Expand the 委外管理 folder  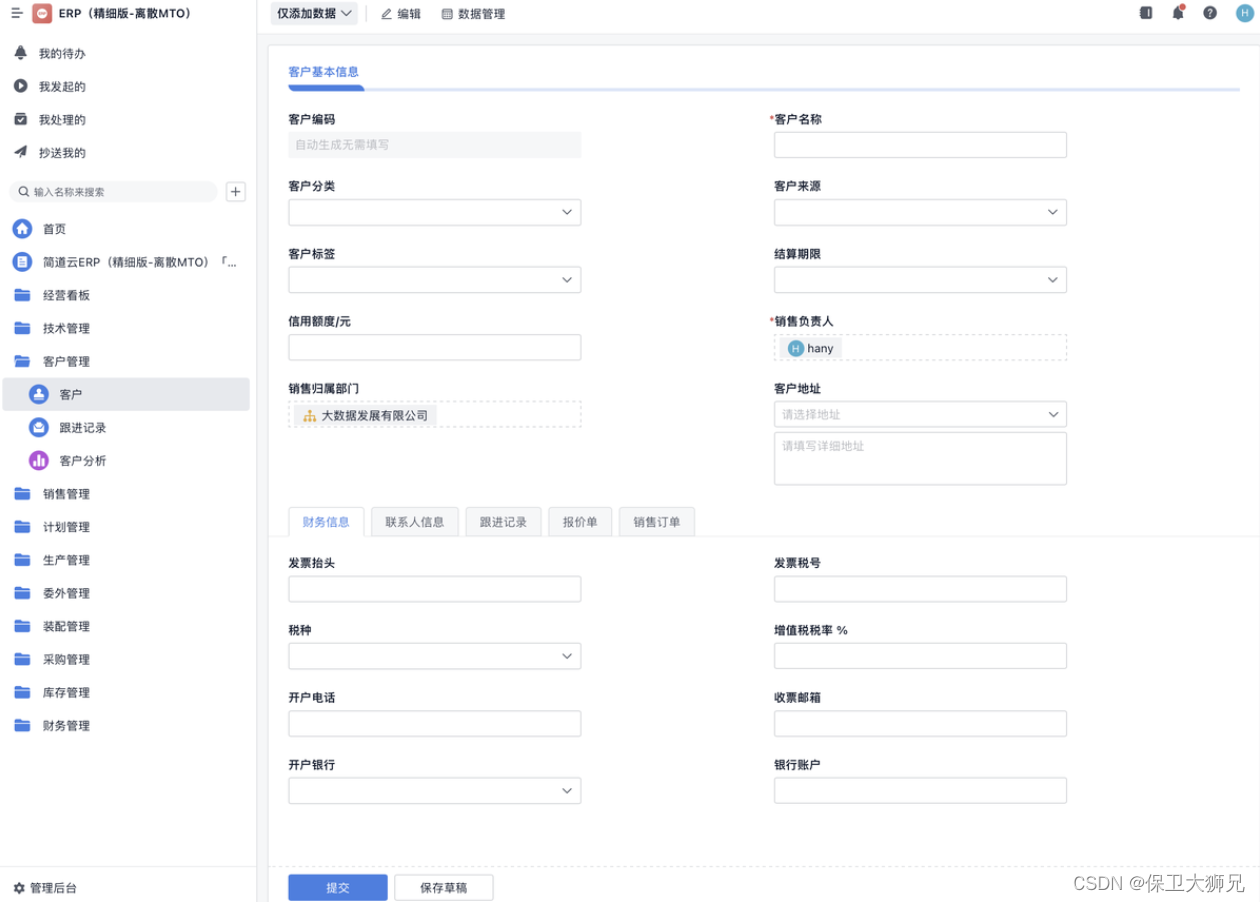click(22, 592)
